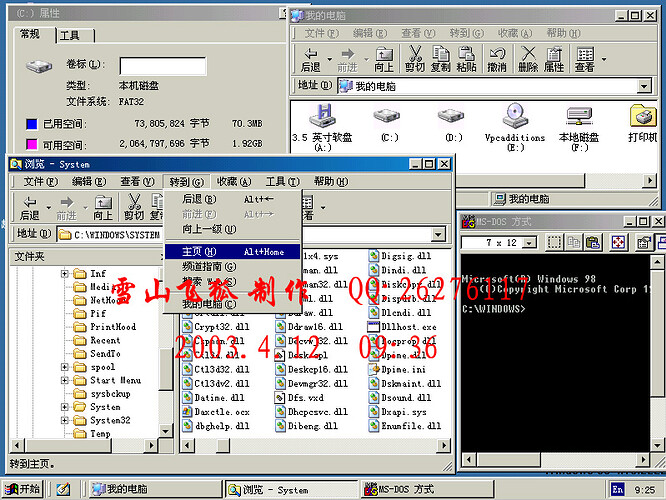Select Dllhost.exe file
This screenshot has height=500, width=666.
pyautogui.click(x=402, y=327)
